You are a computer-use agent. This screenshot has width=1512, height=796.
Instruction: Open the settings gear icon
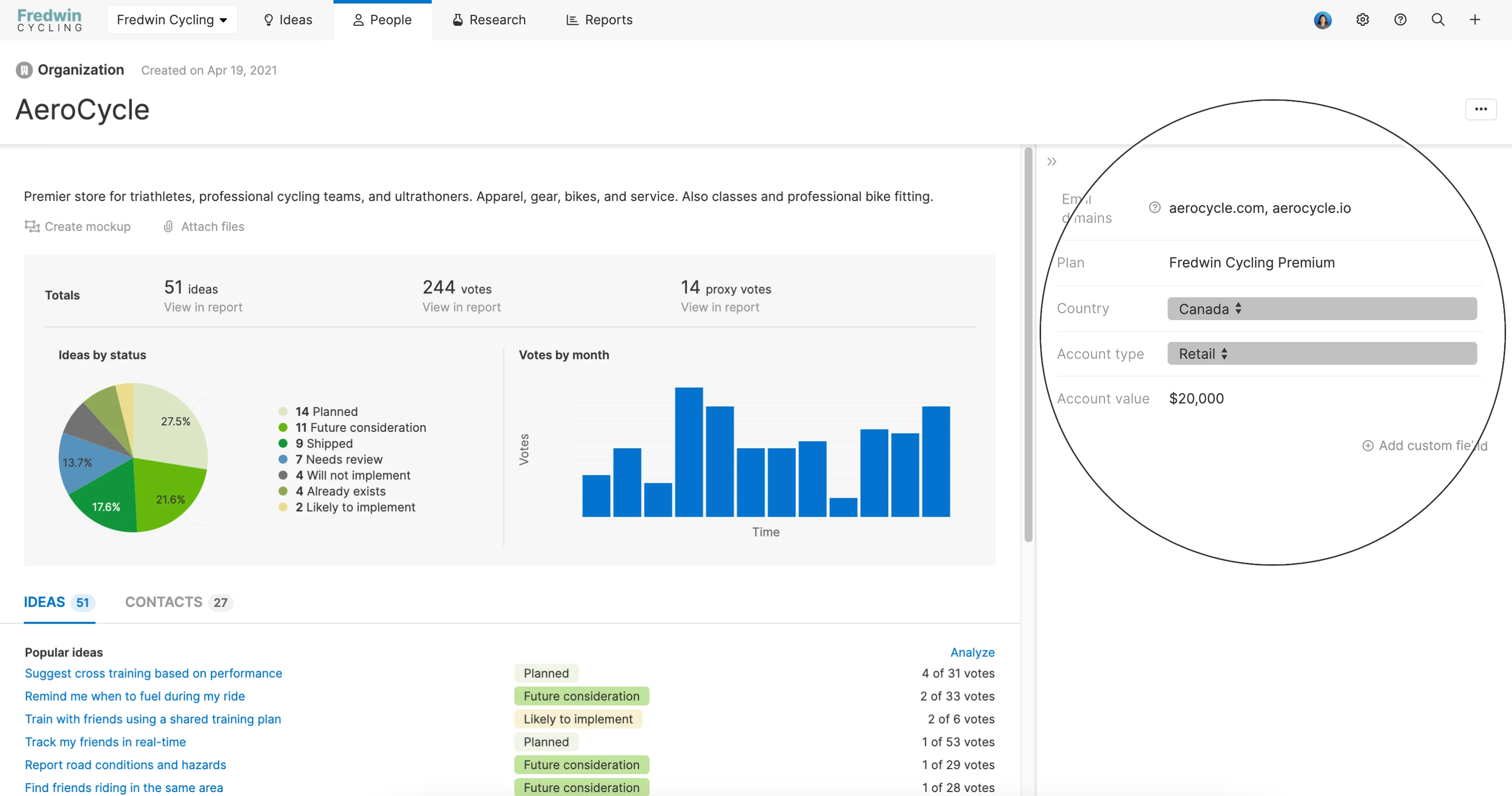coord(1362,20)
